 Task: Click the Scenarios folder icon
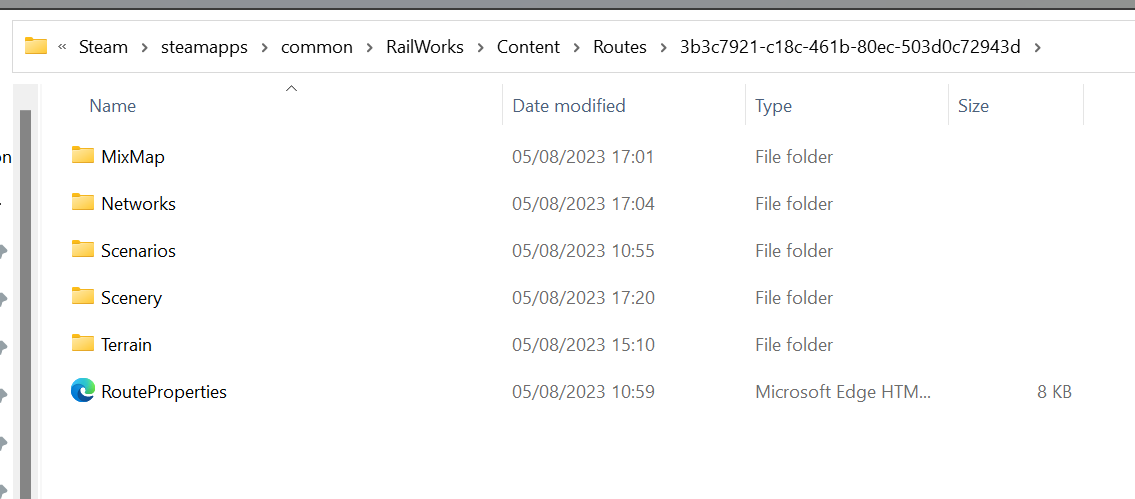(x=82, y=249)
